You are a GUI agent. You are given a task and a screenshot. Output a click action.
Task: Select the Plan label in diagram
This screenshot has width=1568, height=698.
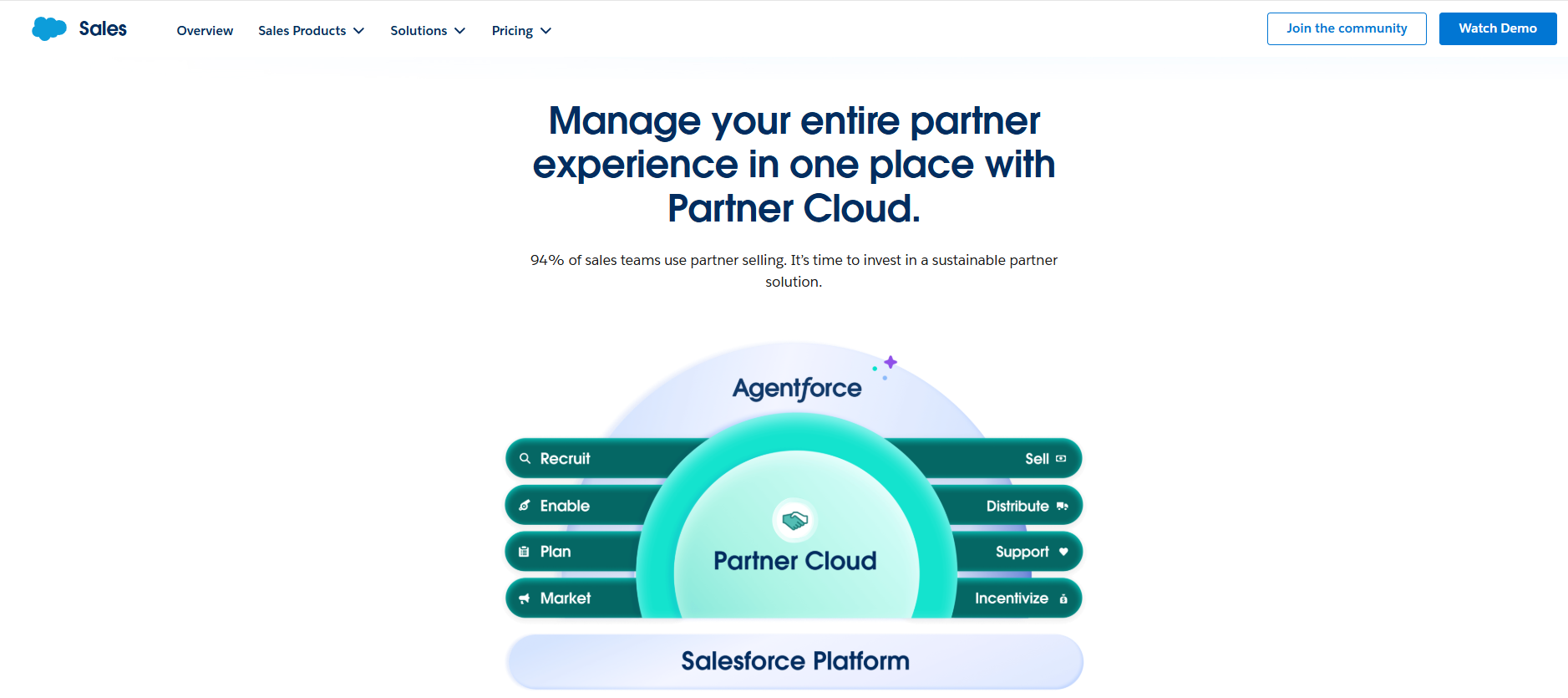click(556, 552)
